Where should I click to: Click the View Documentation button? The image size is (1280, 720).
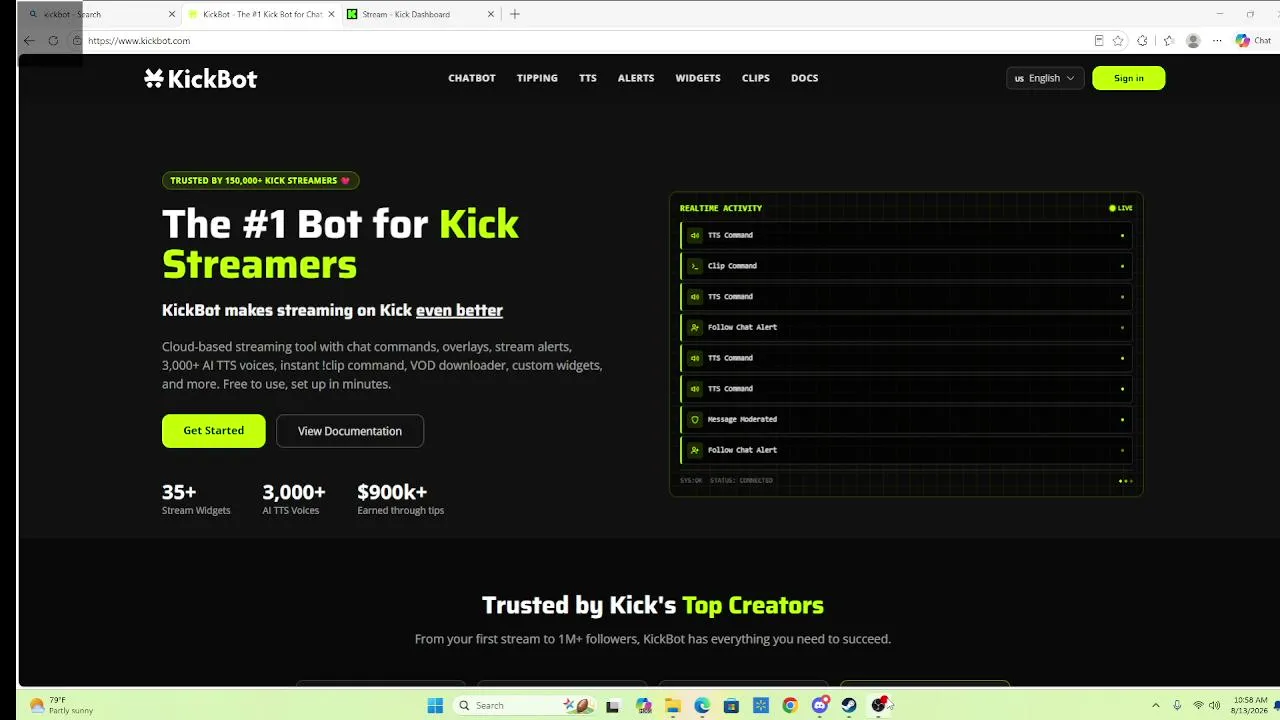[350, 431]
